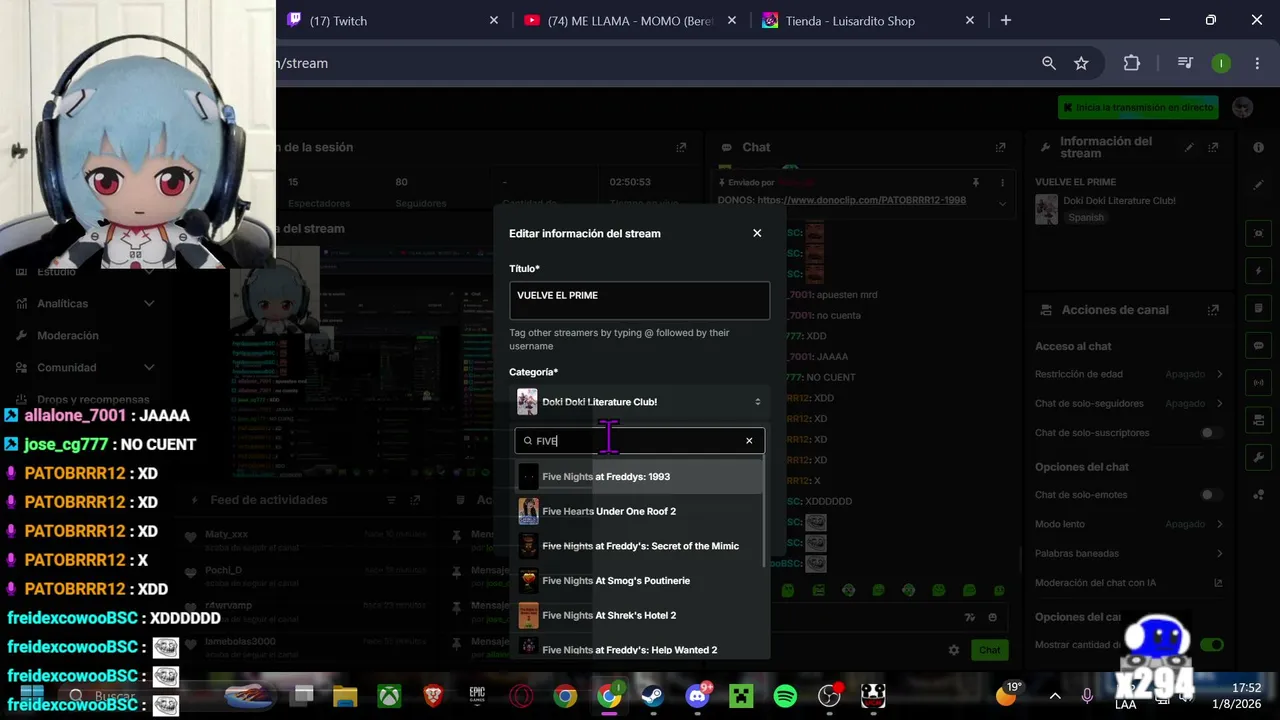The width and height of the screenshot is (1280, 720).
Task: Open the browser extensions puzzle icon
Action: click(x=1132, y=63)
